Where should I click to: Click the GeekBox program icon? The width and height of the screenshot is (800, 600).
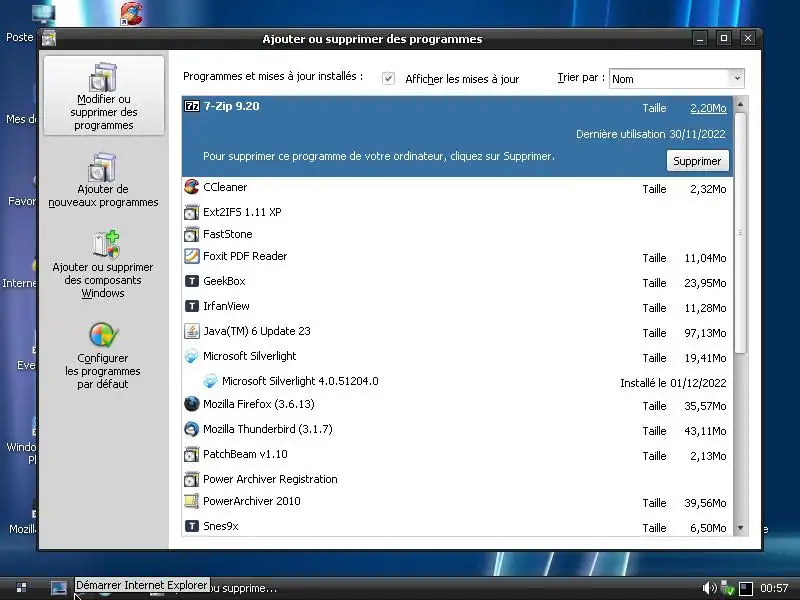point(192,281)
